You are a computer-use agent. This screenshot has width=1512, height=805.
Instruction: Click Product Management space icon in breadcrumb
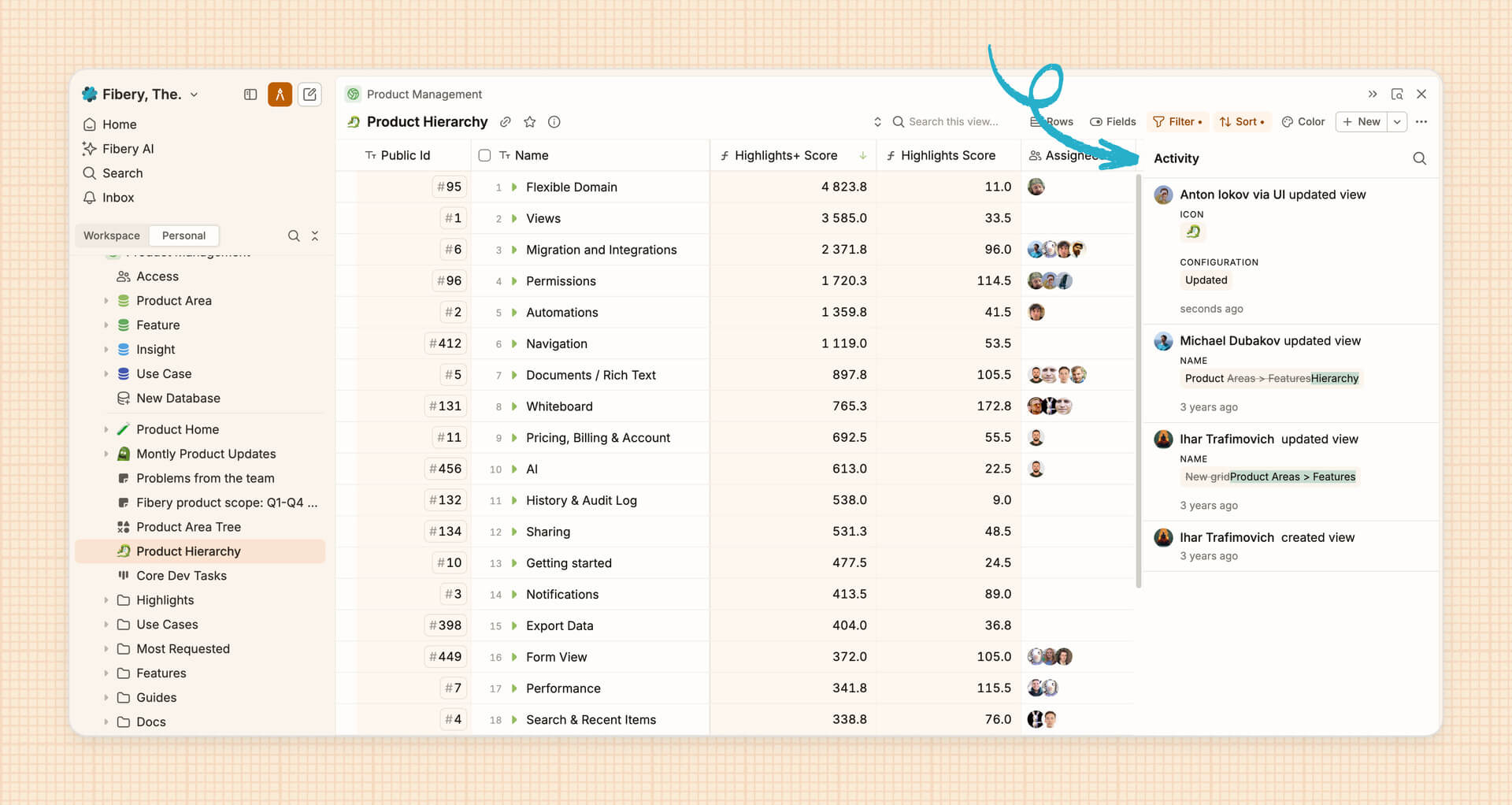(x=354, y=95)
